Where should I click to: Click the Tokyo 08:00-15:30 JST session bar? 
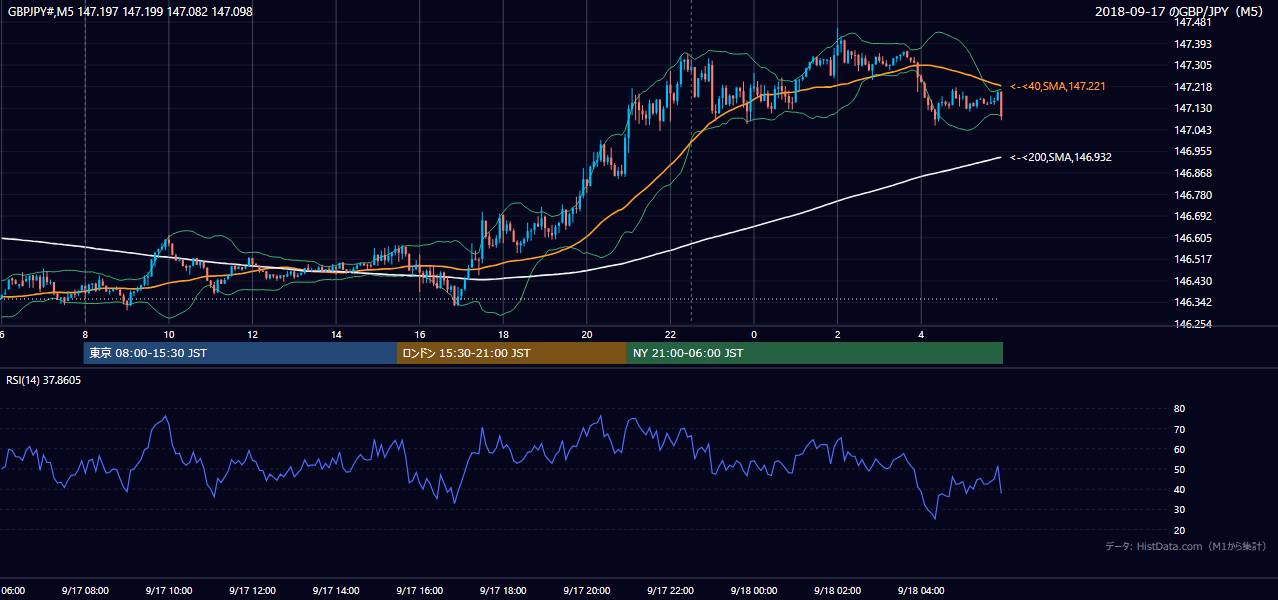(x=240, y=353)
